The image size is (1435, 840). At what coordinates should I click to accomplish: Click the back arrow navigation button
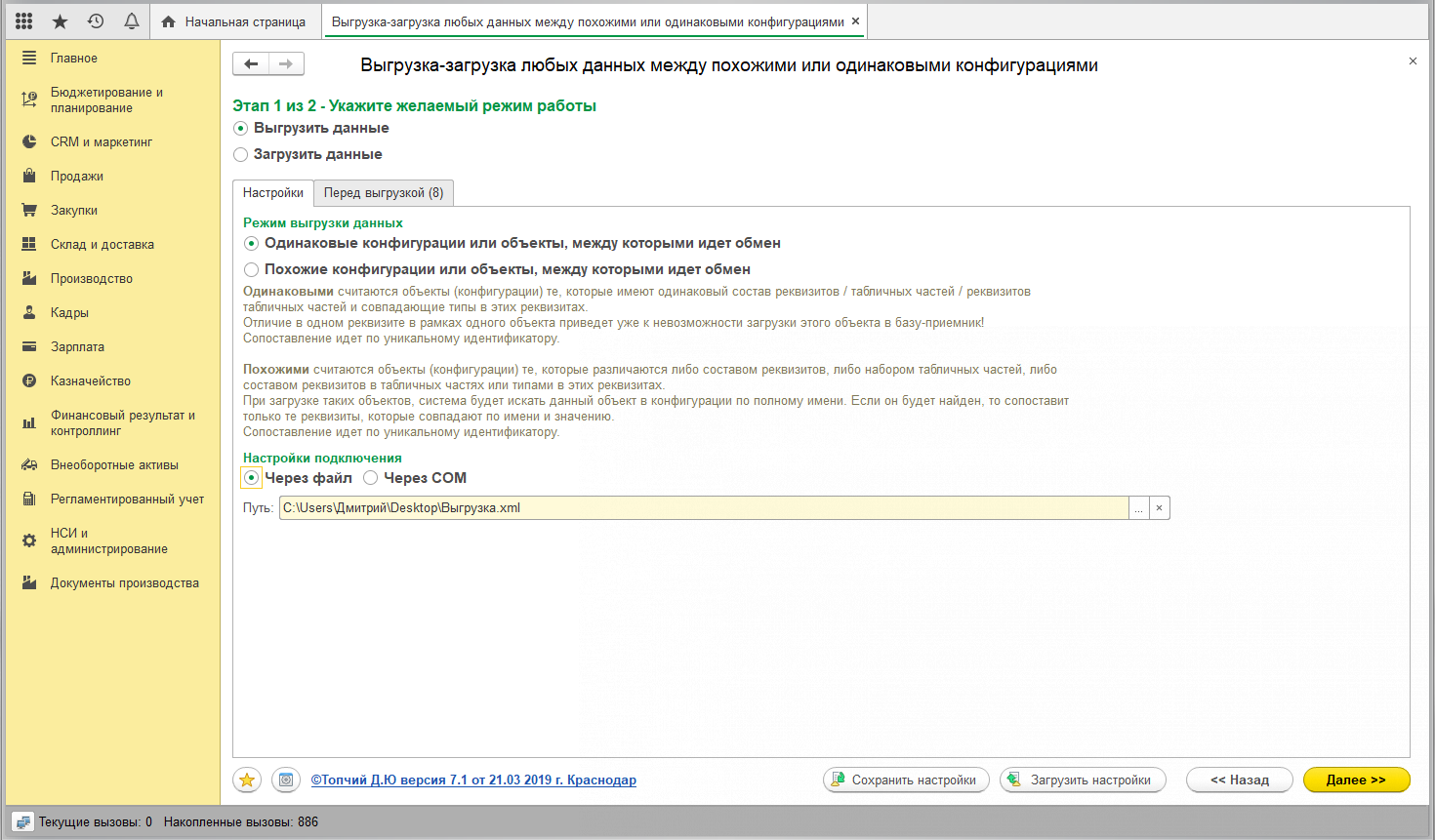pyautogui.click(x=251, y=64)
